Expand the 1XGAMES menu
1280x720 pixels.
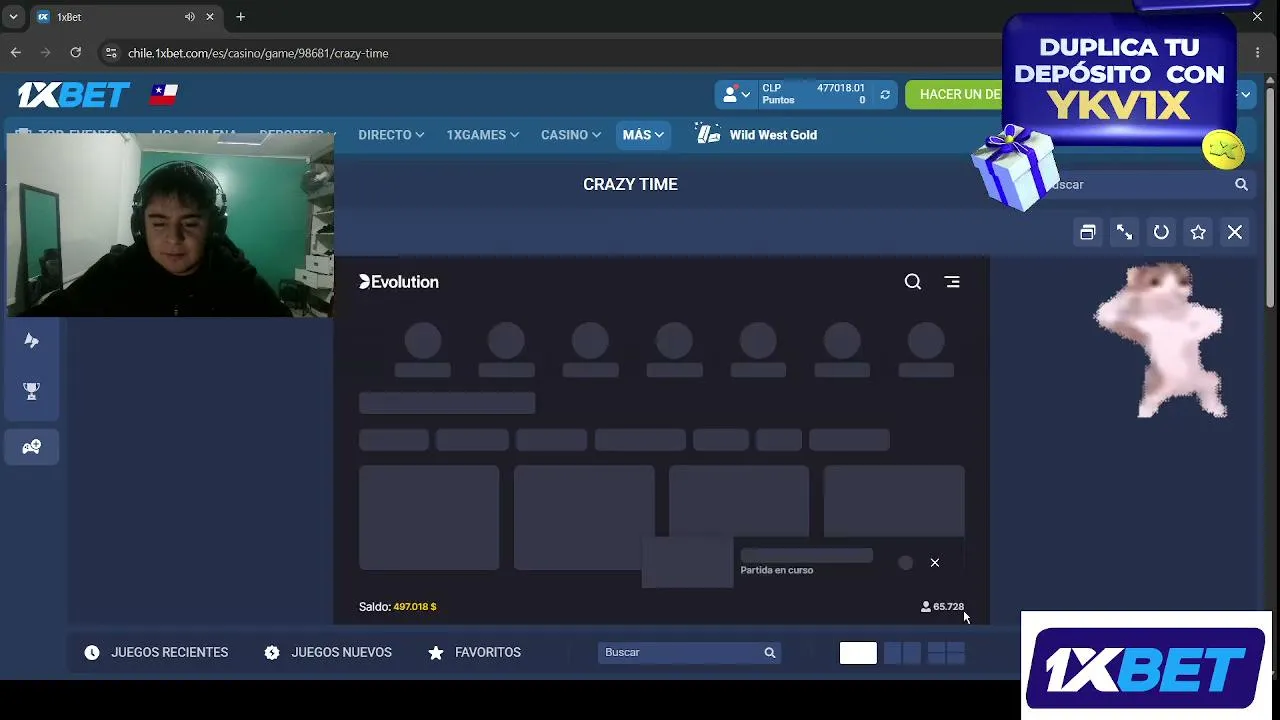tap(482, 135)
